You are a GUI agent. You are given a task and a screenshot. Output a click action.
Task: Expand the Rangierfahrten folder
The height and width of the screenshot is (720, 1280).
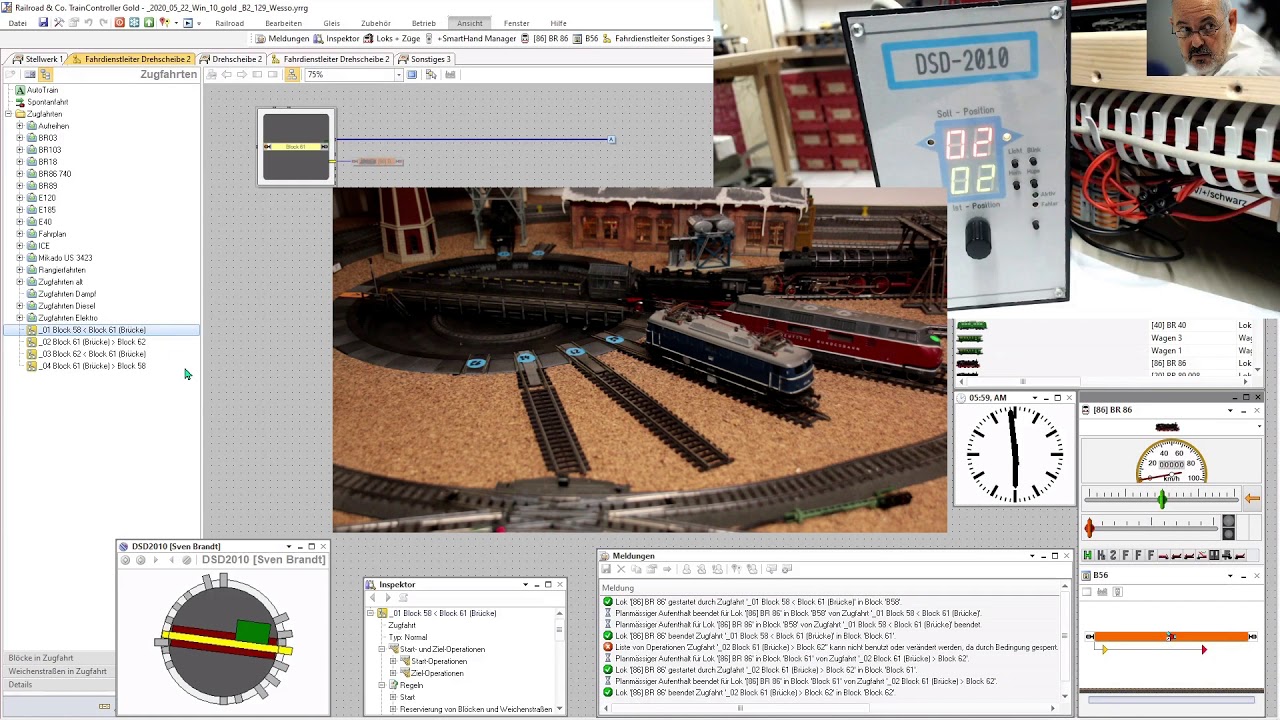pos(19,270)
